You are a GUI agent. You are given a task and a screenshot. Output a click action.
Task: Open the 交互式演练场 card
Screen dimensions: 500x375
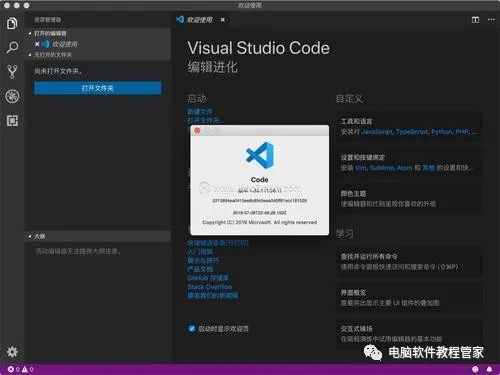click(x=410, y=334)
